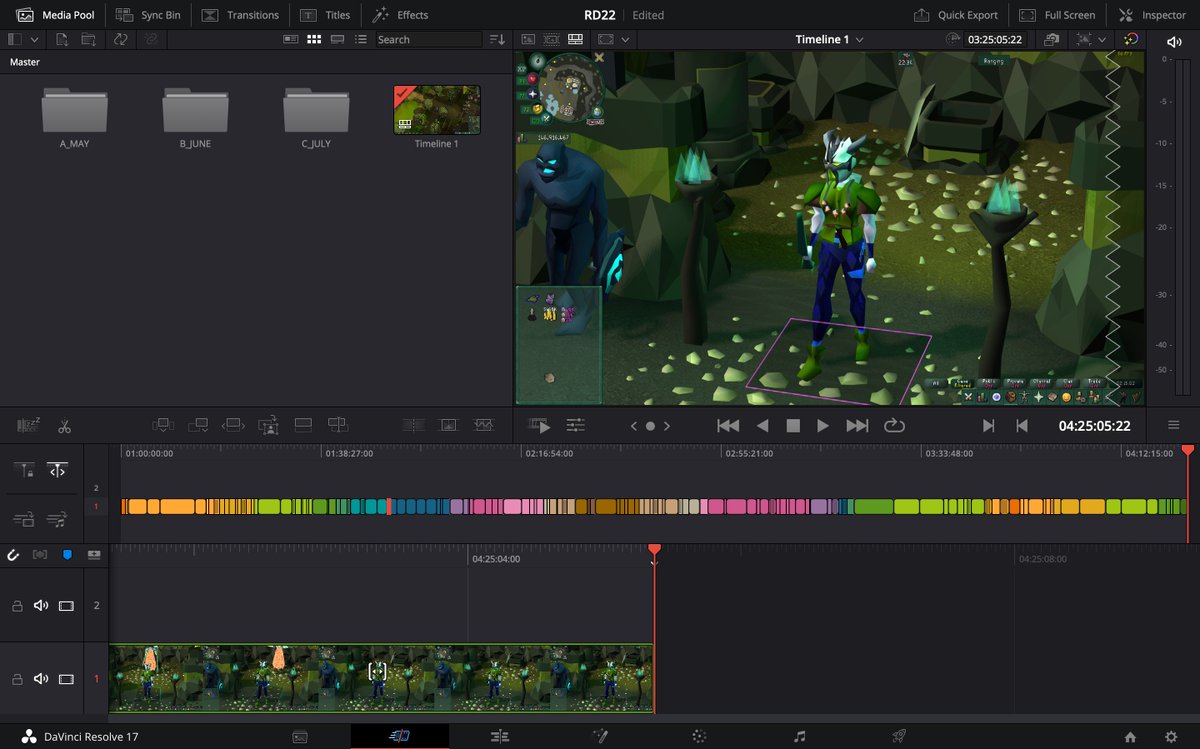Show the viewer Tools sliders icon
The image size is (1200, 749).
click(575, 425)
